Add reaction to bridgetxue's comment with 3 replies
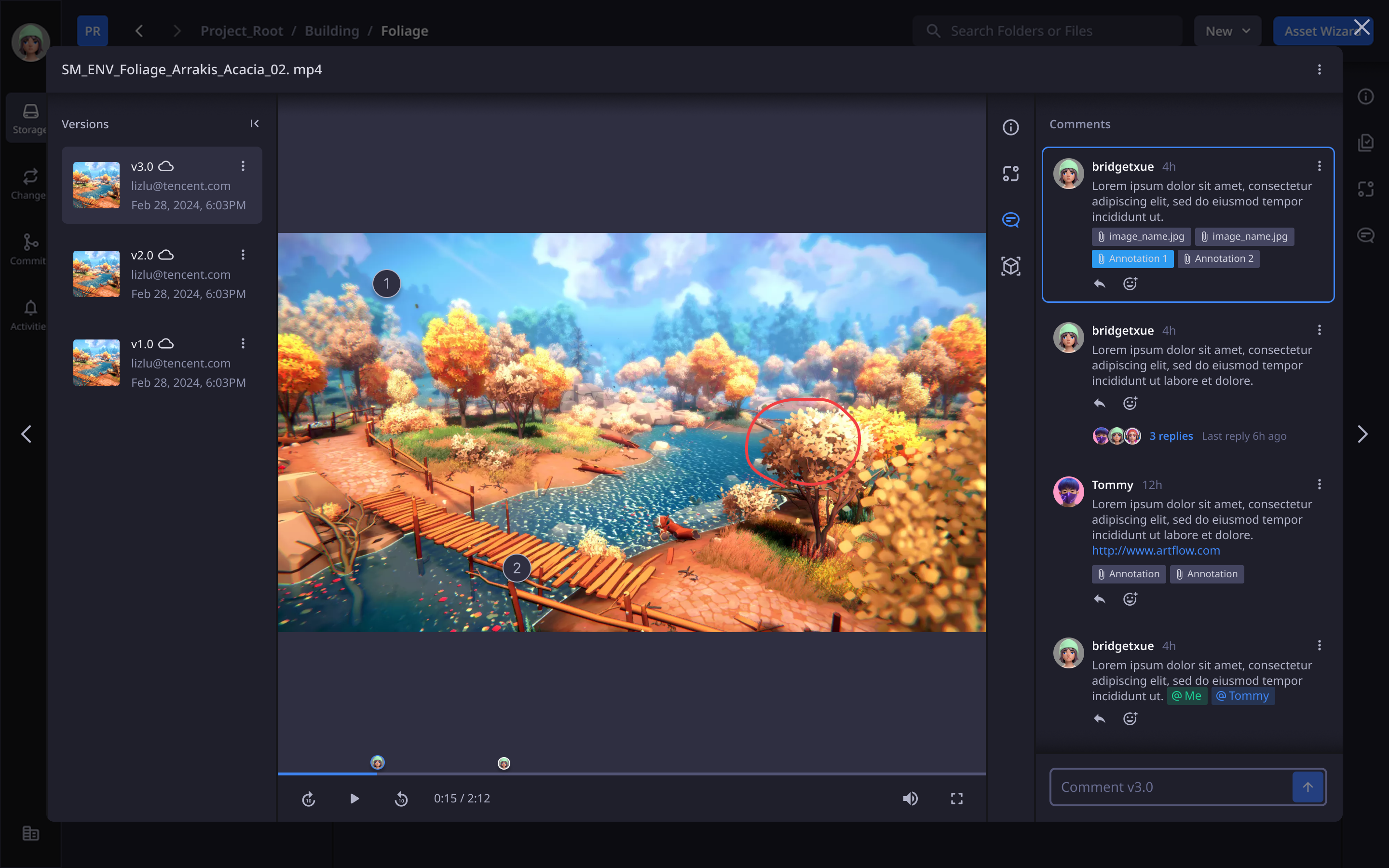Image resolution: width=1389 pixels, height=868 pixels. coord(1130,404)
